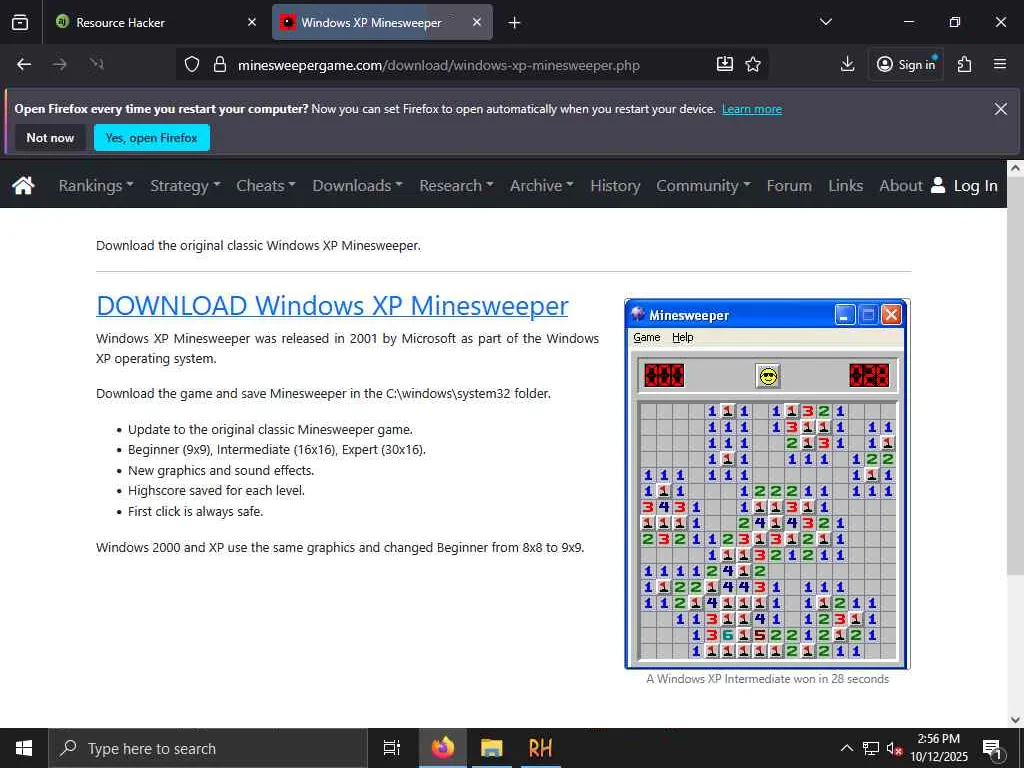Open the History nav item
The width and height of the screenshot is (1024, 768).
(615, 185)
